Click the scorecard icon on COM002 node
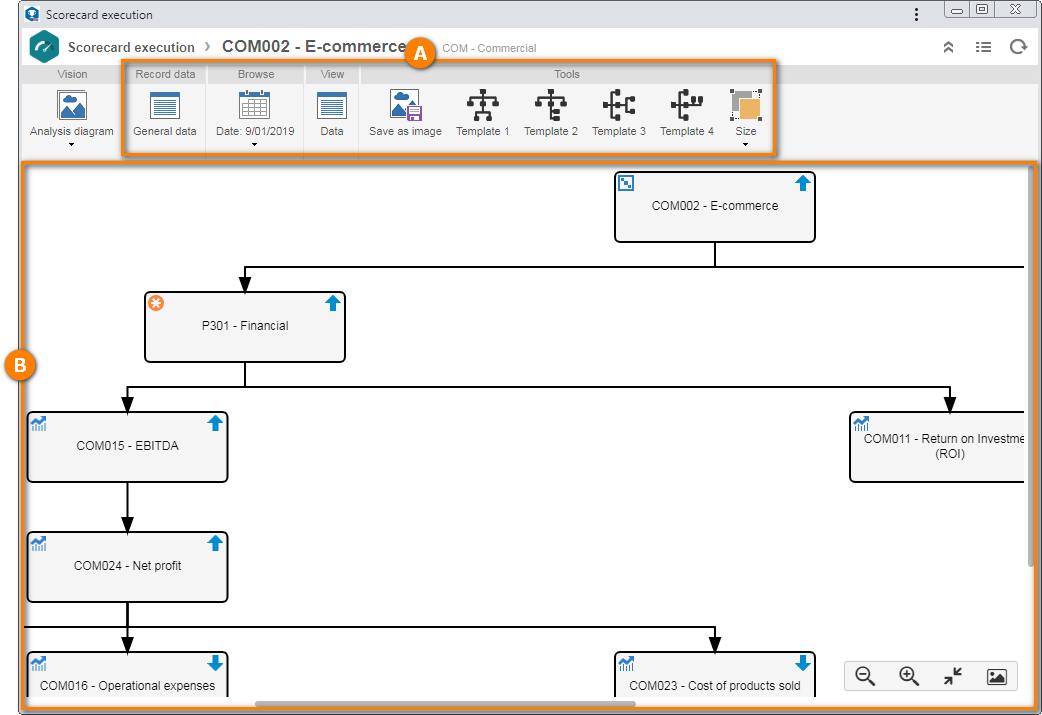The width and height of the screenshot is (1042, 715). coord(626,183)
